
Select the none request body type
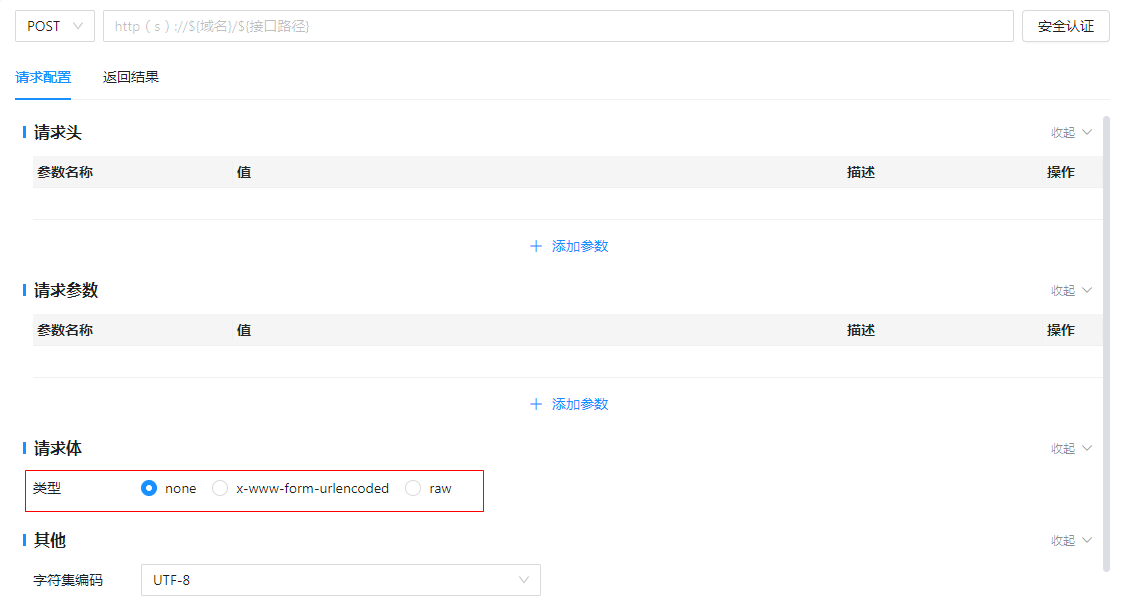(x=150, y=489)
